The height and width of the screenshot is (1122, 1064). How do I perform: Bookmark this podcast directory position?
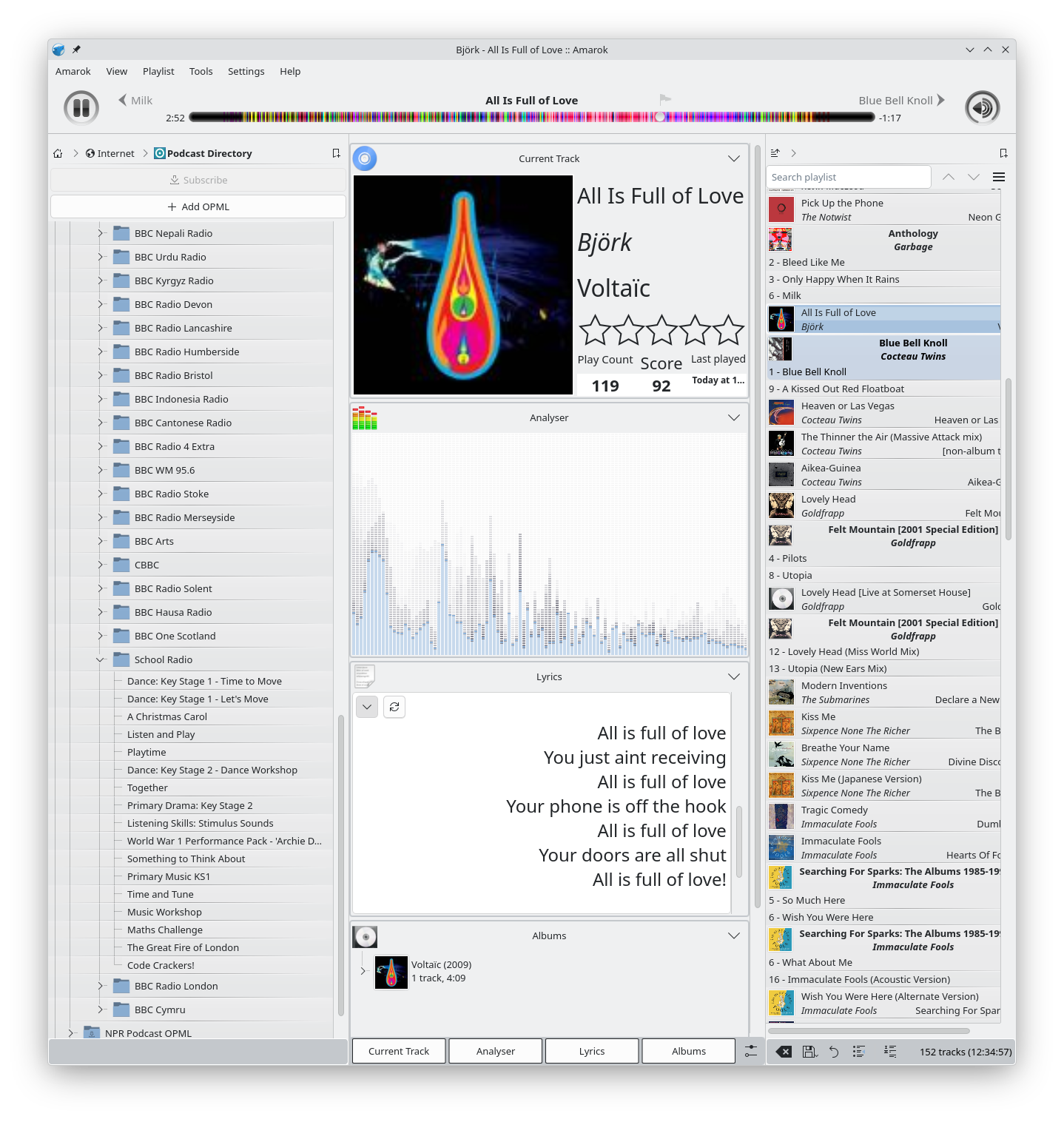click(336, 153)
